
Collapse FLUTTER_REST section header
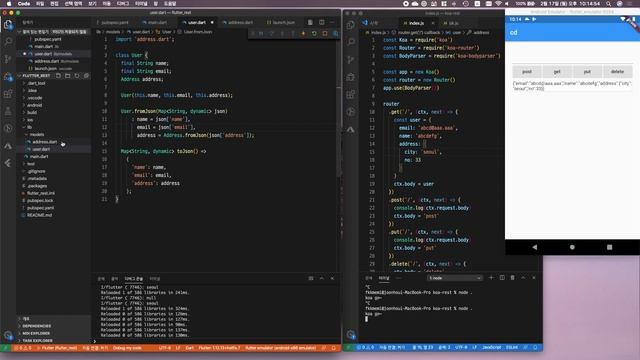pyautogui.click(x=36, y=76)
